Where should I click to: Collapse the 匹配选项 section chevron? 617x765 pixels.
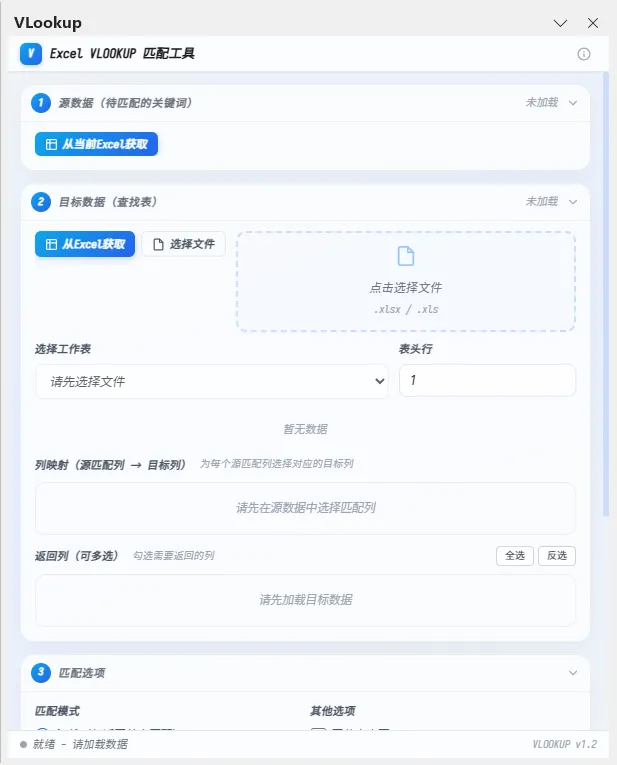(573, 673)
